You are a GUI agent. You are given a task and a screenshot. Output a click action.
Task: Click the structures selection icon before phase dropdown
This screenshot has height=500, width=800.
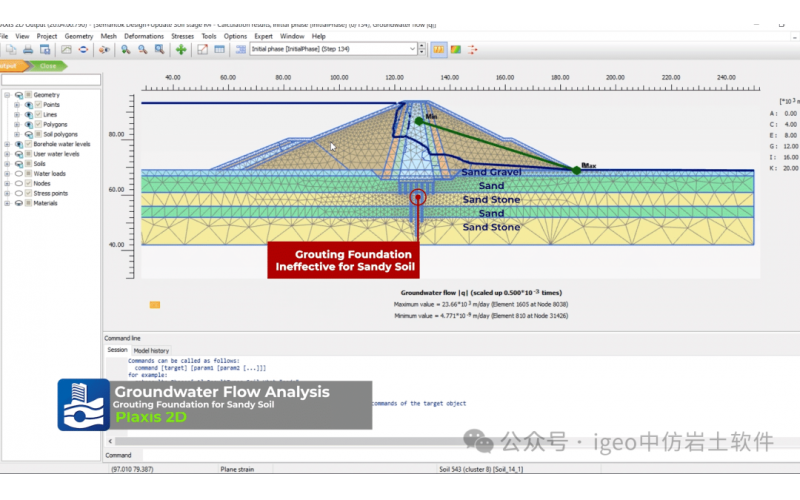click(x=240, y=49)
